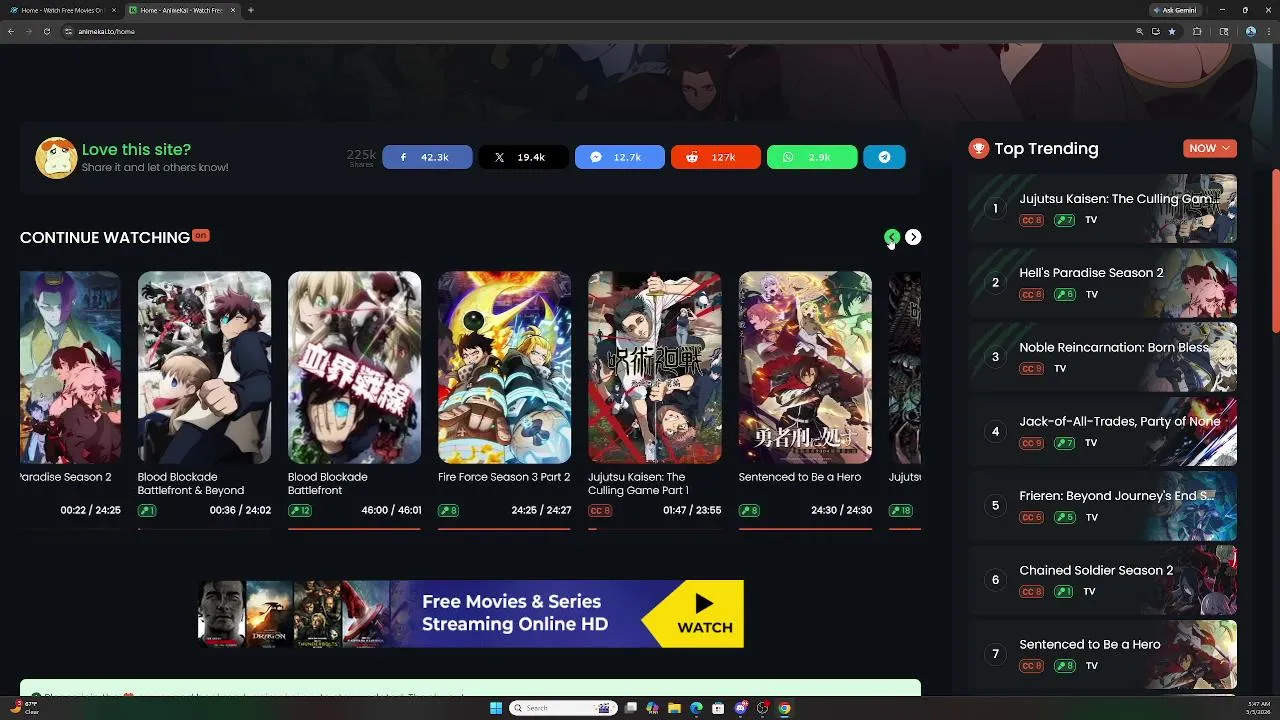The height and width of the screenshot is (720, 1280).
Task: Open Sentenced to Be a Hero title in Continue Watching
Action: tap(800, 477)
